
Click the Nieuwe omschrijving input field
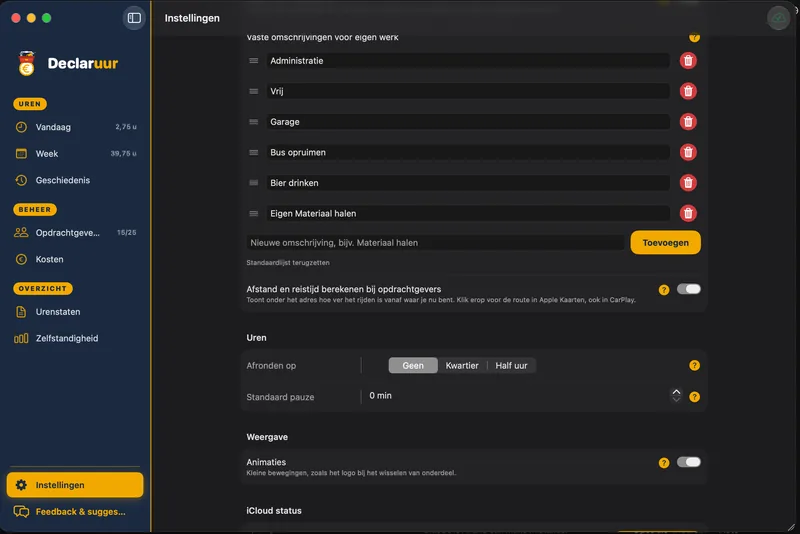[x=435, y=243]
